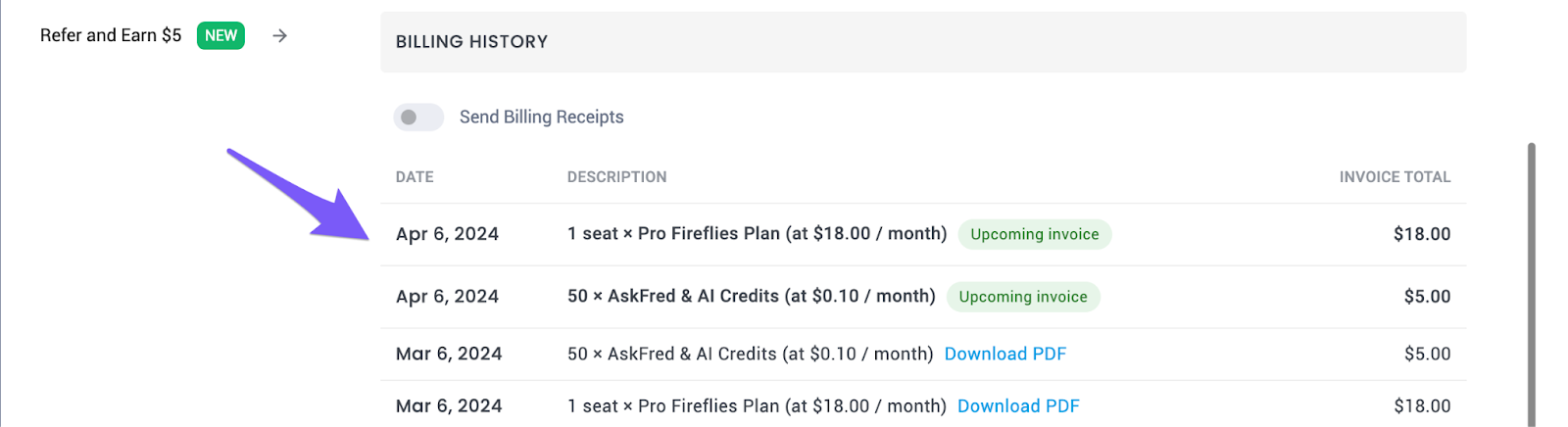Click the BILLING HISTORY section header

pyautogui.click(x=471, y=42)
